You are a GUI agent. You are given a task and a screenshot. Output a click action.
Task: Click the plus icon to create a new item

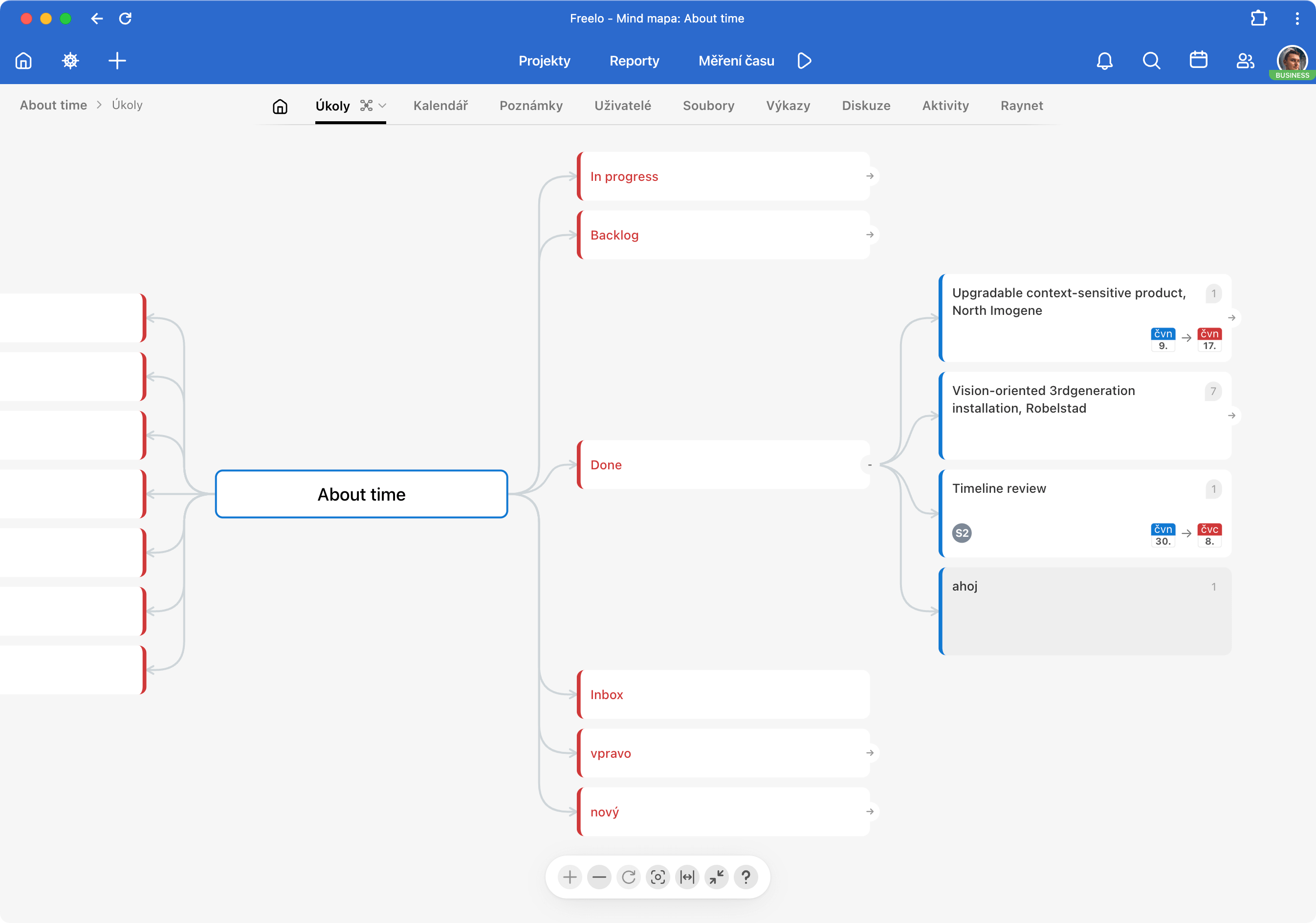point(117,61)
